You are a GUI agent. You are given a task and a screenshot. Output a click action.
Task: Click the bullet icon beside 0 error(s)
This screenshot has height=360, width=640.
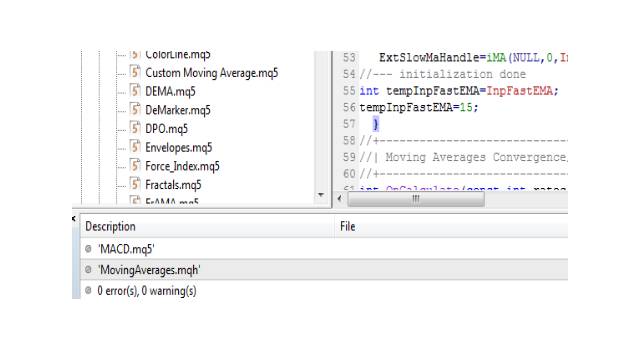click(88, 291)
